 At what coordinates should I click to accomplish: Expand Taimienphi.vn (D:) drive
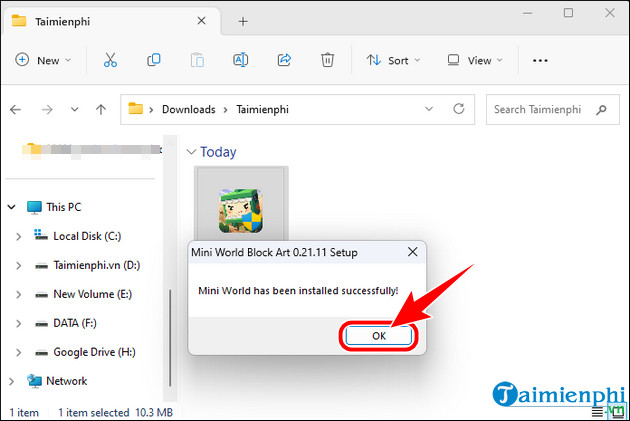coord(18,265)
